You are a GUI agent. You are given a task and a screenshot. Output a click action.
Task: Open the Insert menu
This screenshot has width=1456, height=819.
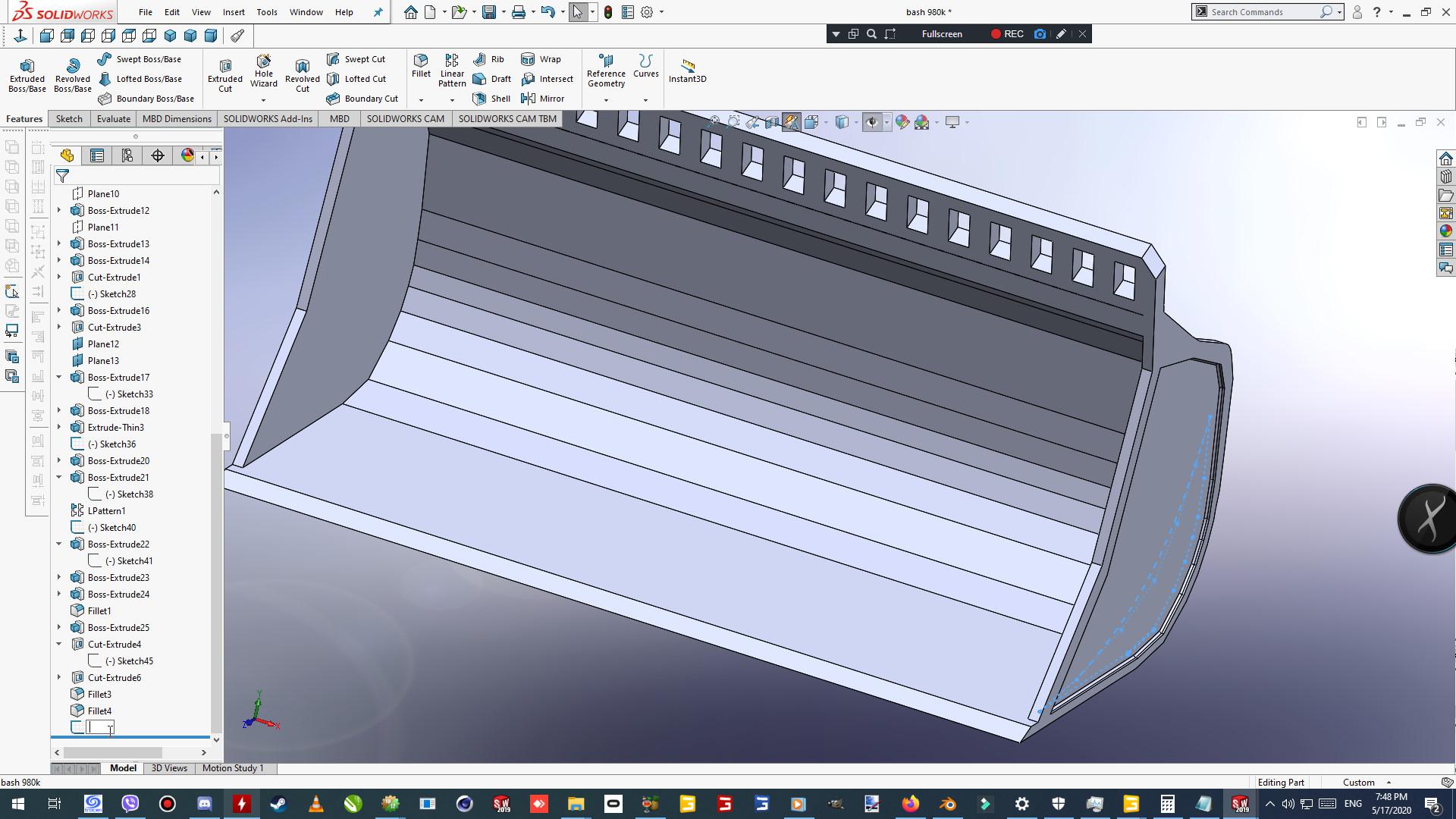pos(233,12)
